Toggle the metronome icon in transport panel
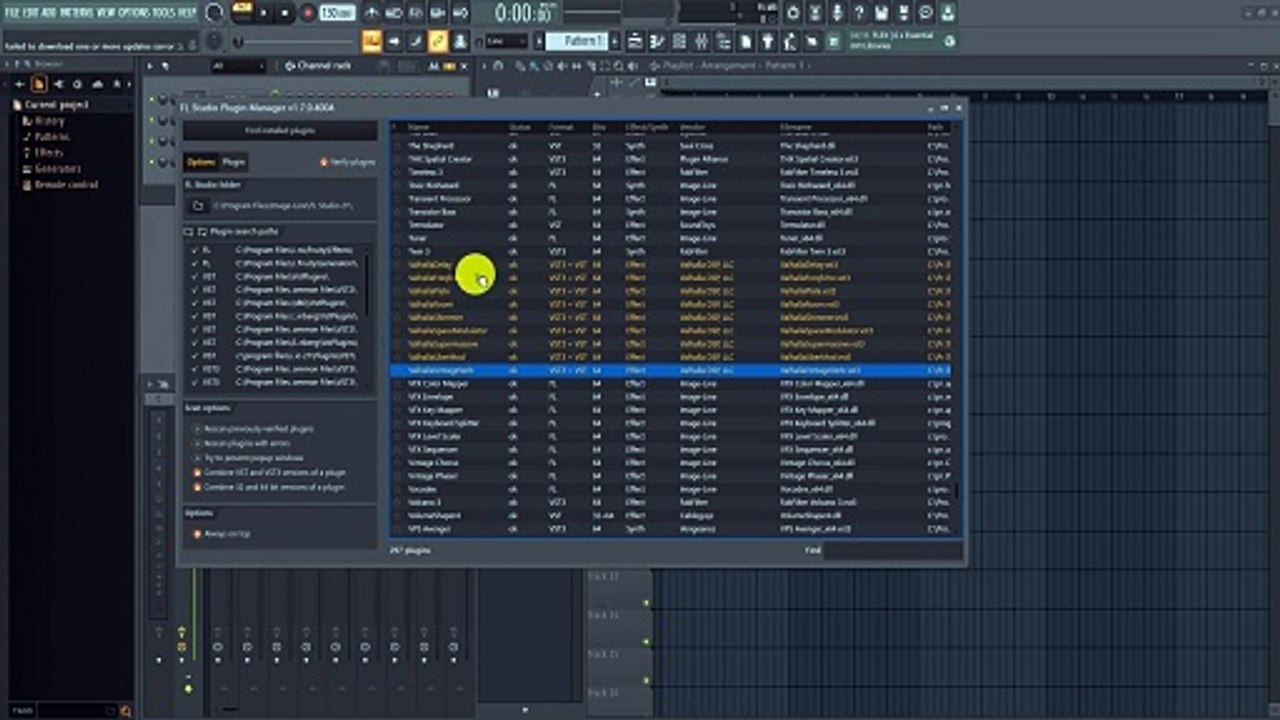This screenshot has width=1280, height=720. click(371, 13)
